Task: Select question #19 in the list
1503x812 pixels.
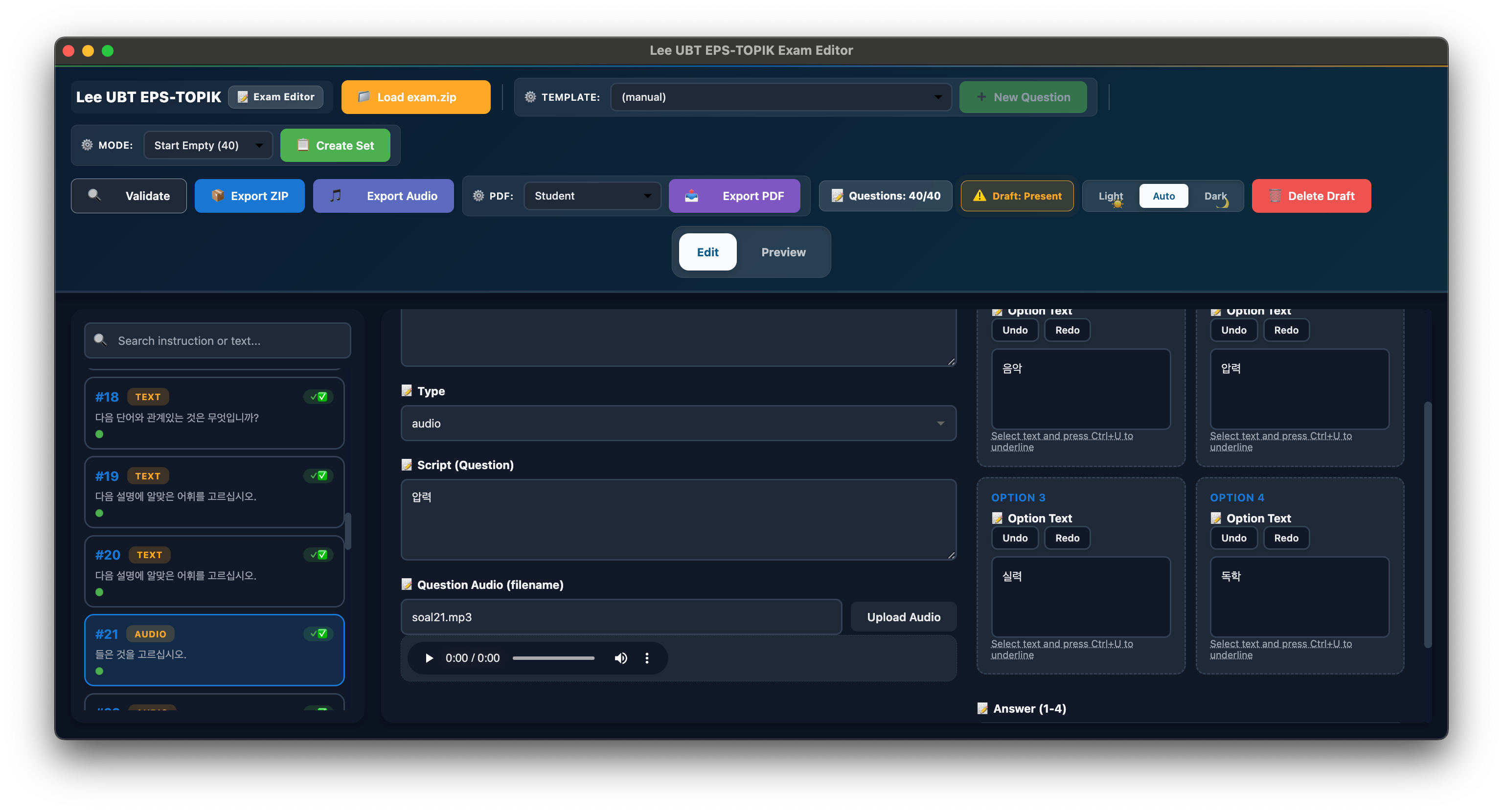Action: pos(214,492)
